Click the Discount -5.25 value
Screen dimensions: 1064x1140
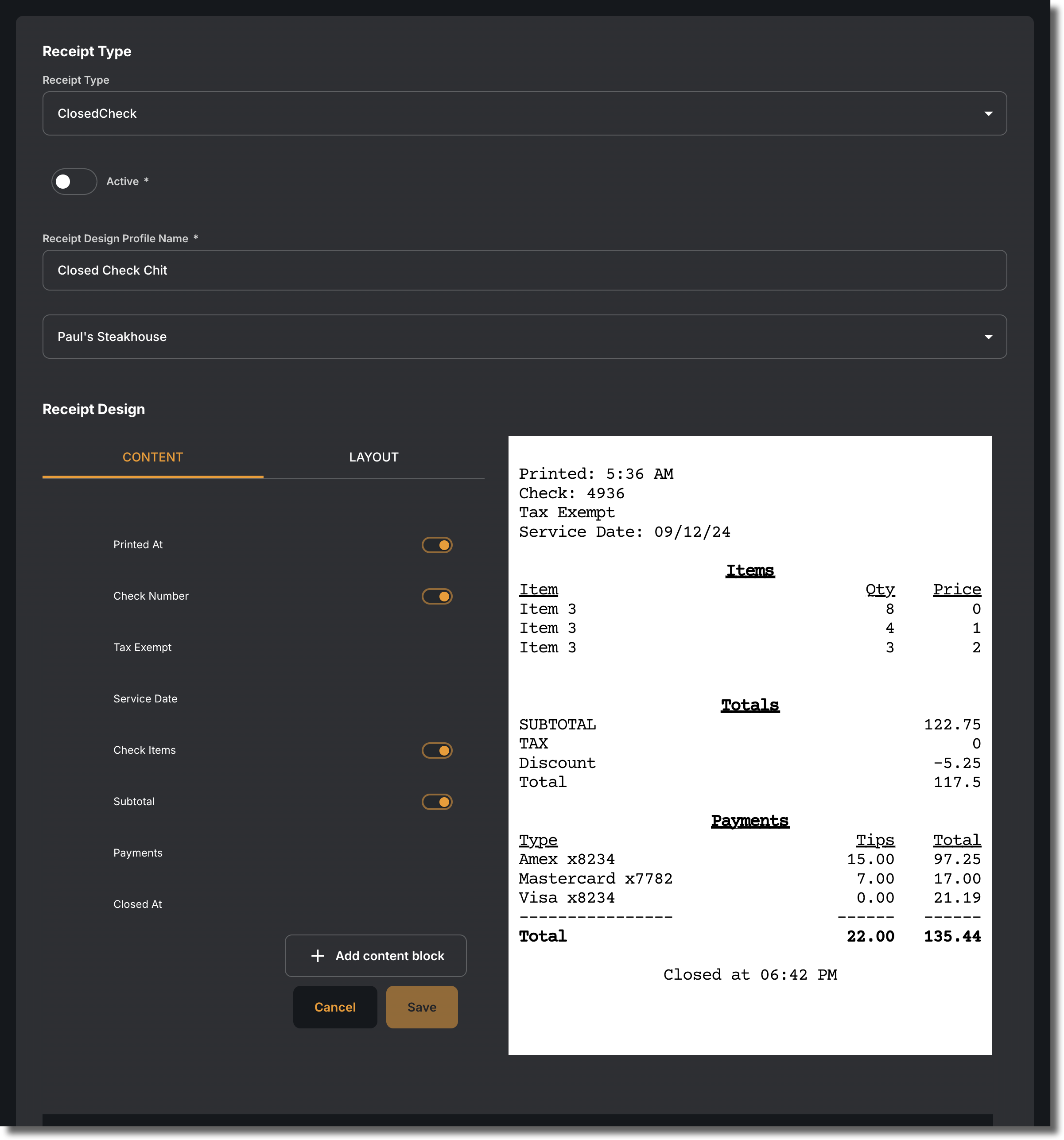tap(957, 763)
